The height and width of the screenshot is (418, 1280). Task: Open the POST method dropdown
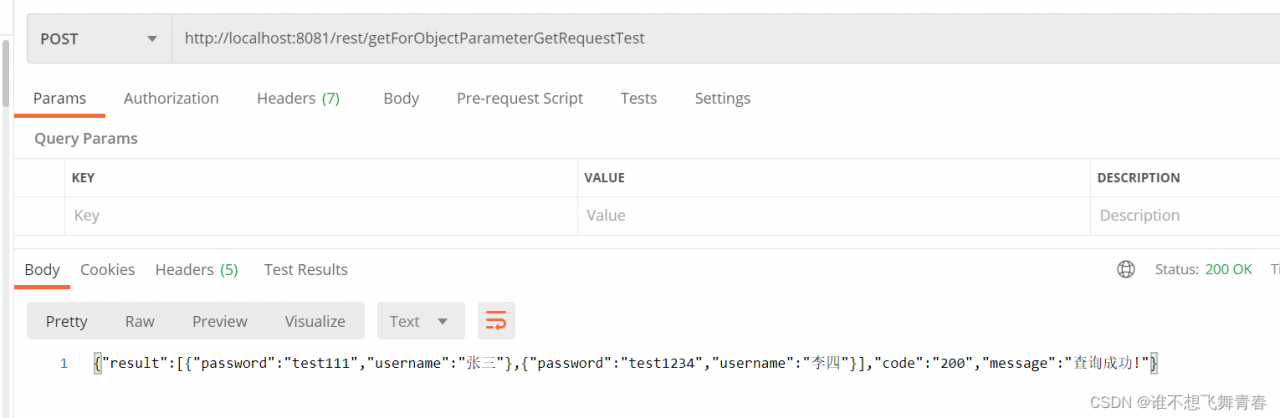[x=99, y=38]
